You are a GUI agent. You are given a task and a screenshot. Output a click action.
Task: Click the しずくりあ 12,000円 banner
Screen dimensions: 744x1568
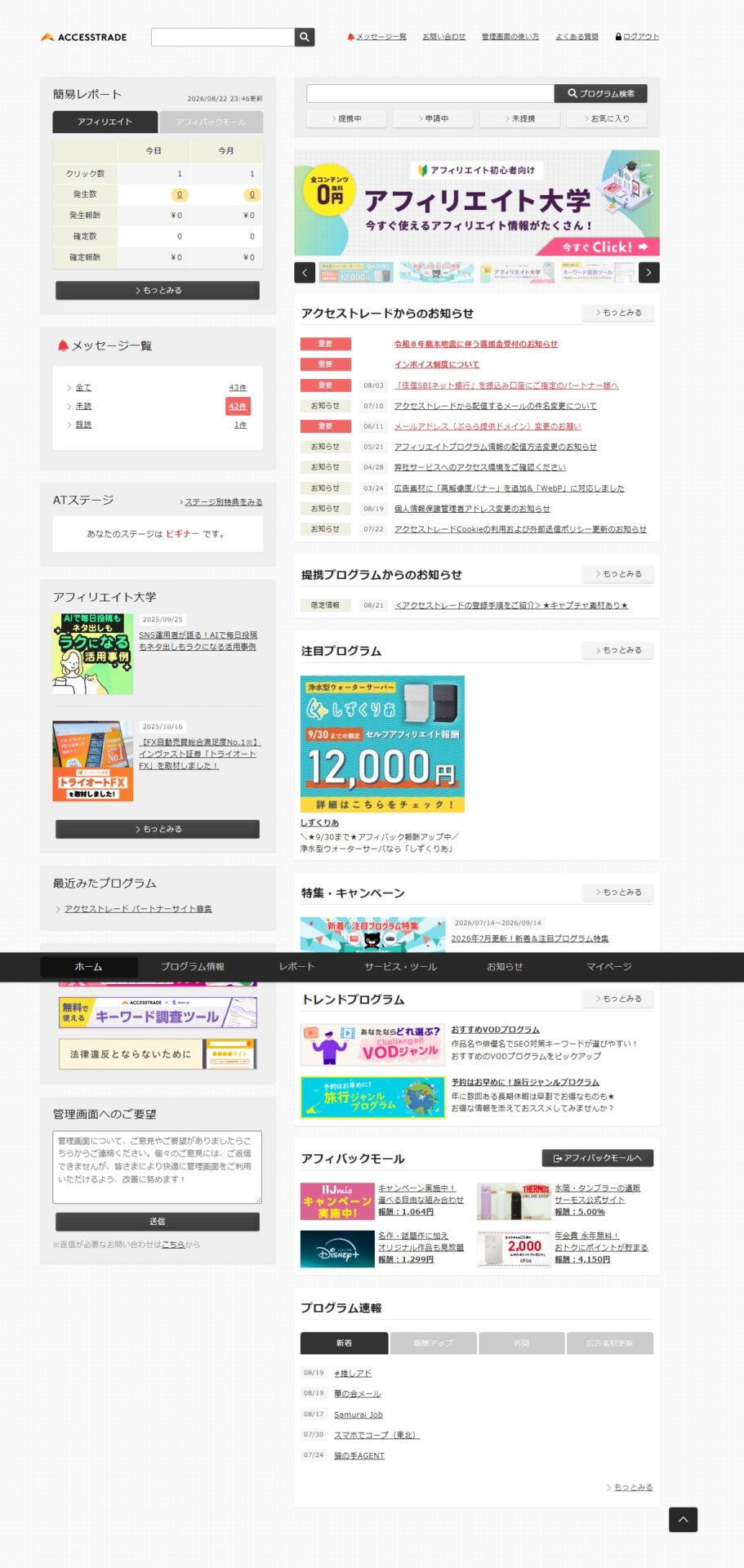(x=382, y=744)
